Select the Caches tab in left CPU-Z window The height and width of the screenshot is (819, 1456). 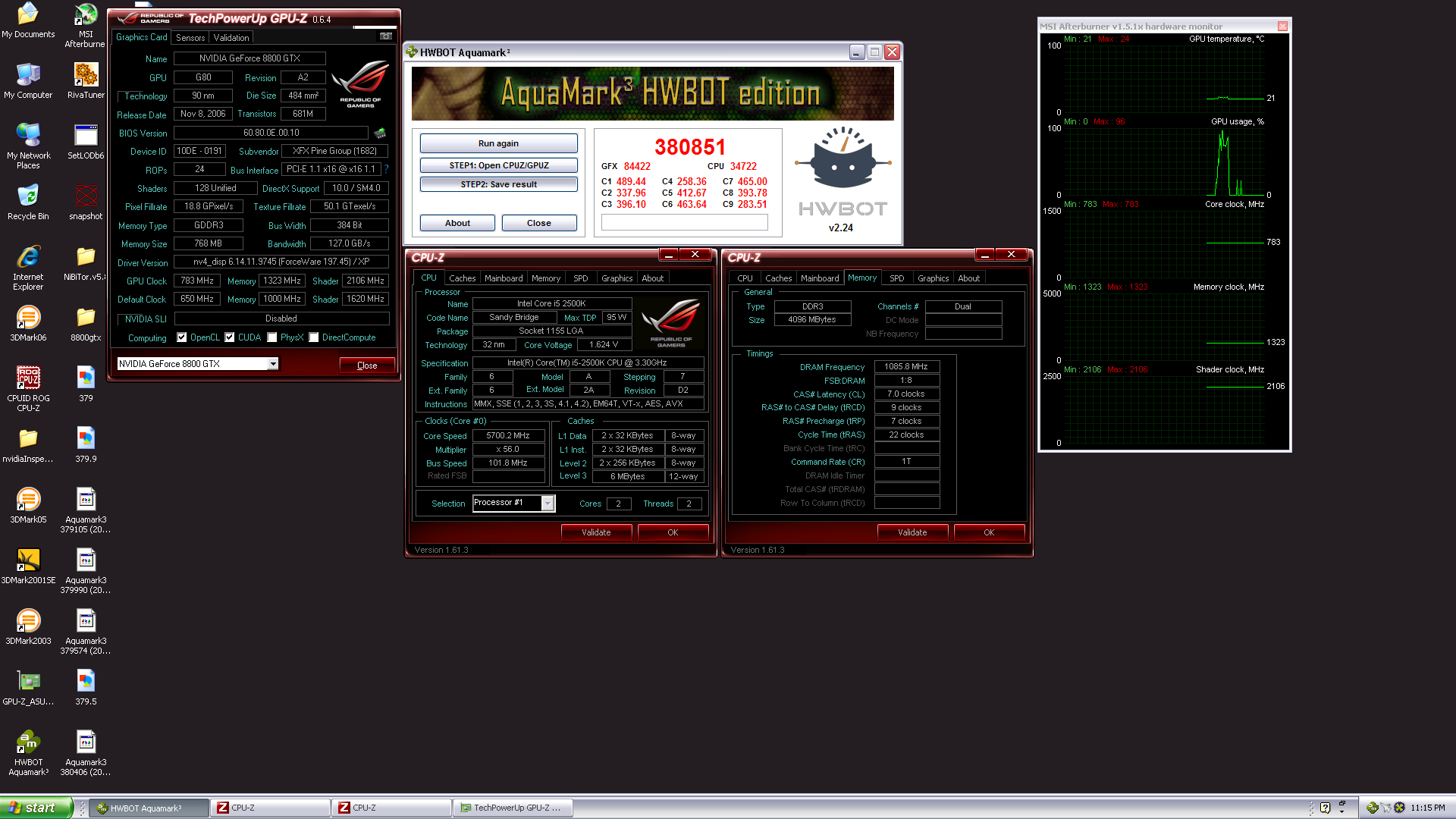(x=462, y=278)
